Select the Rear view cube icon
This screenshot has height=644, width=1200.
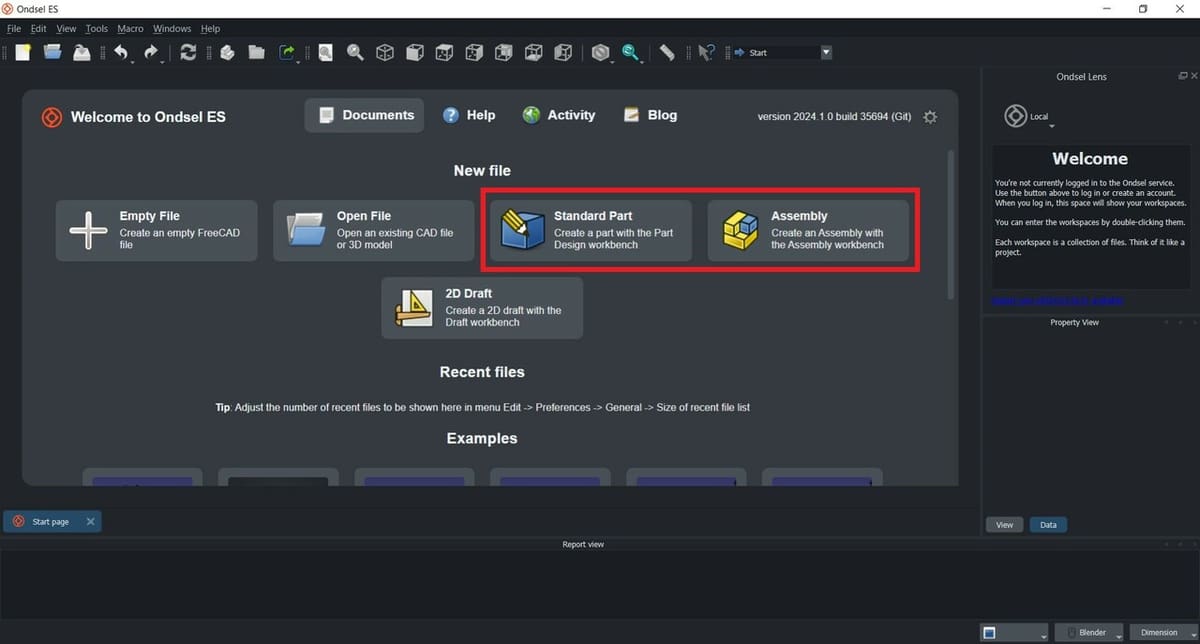coord(504,53)
